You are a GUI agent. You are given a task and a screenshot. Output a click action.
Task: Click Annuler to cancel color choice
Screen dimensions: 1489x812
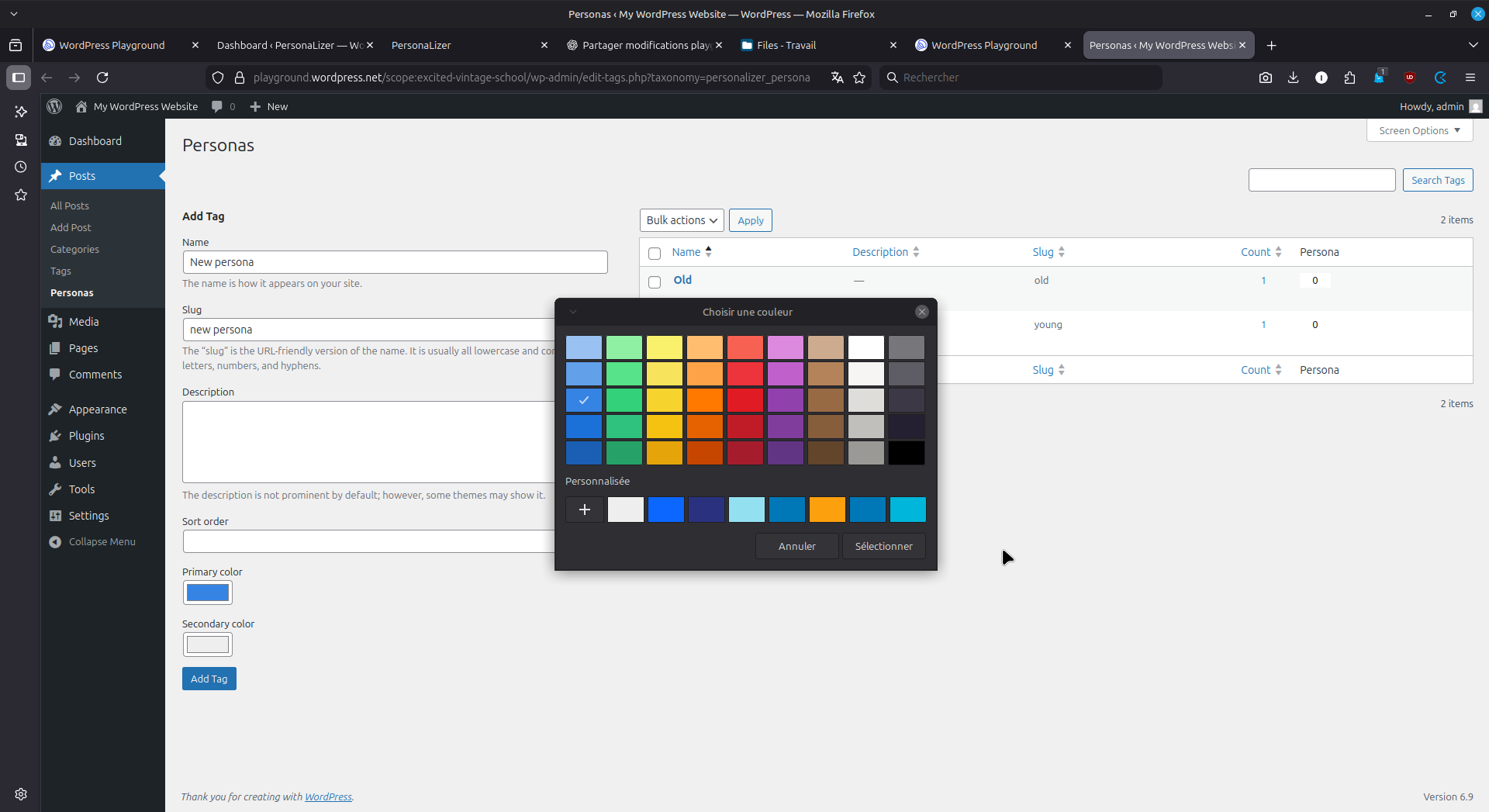coord(796,546)
